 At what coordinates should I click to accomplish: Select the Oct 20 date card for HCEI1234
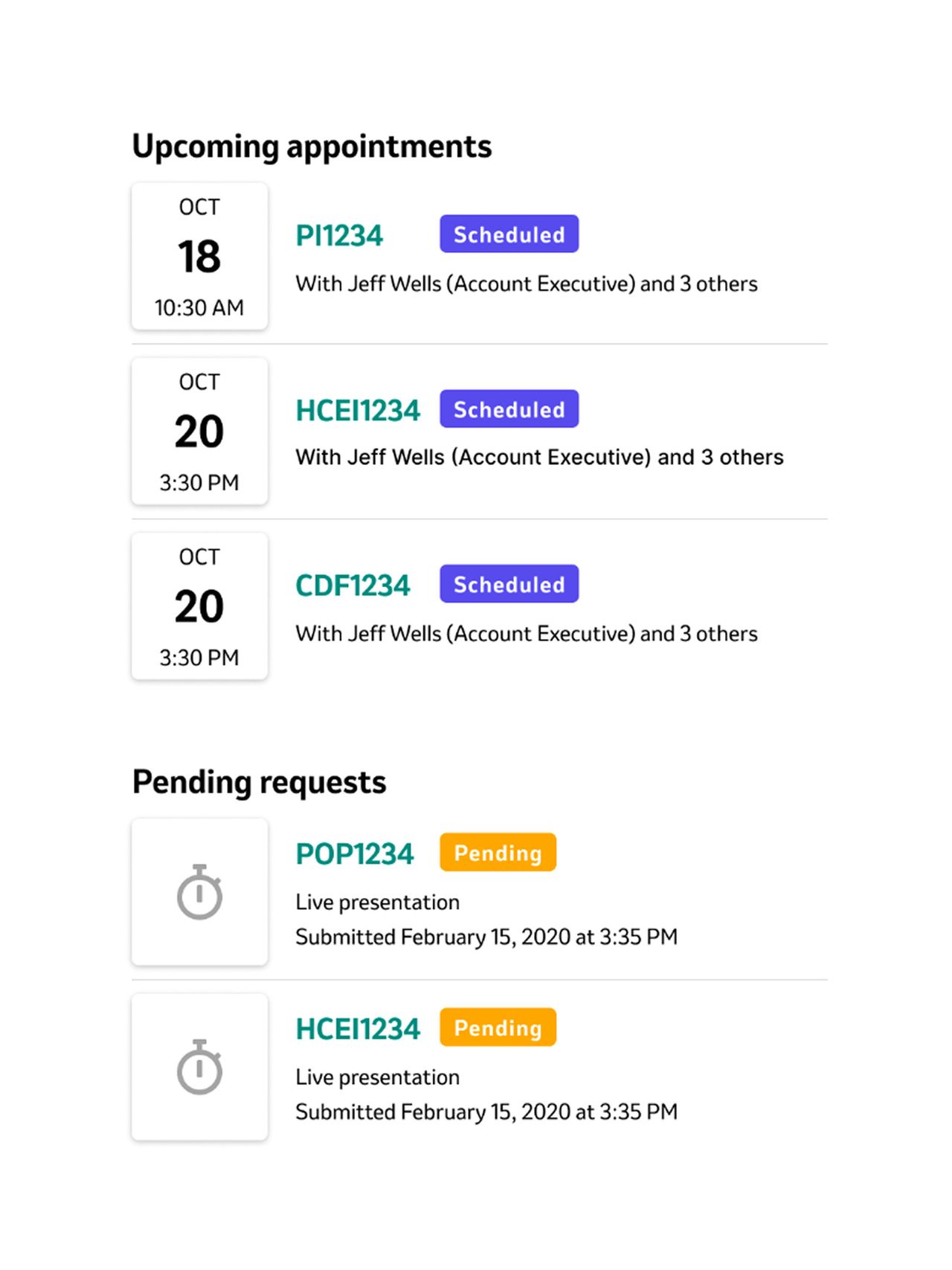pyautogui.click(x=199, y=431)
